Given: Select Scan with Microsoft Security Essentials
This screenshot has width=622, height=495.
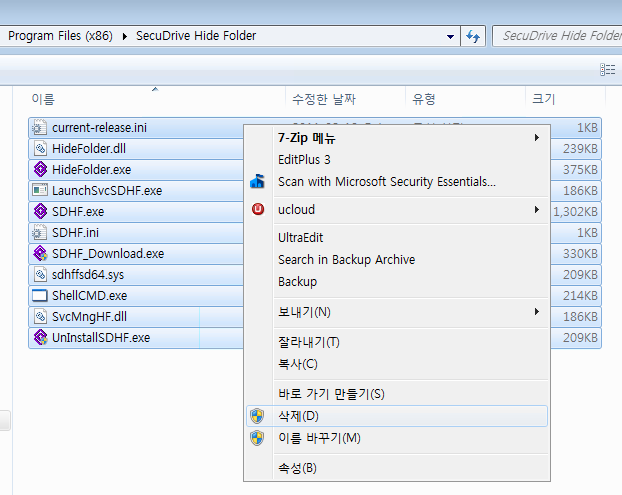Looking at the screenshot, I should 397,182.
